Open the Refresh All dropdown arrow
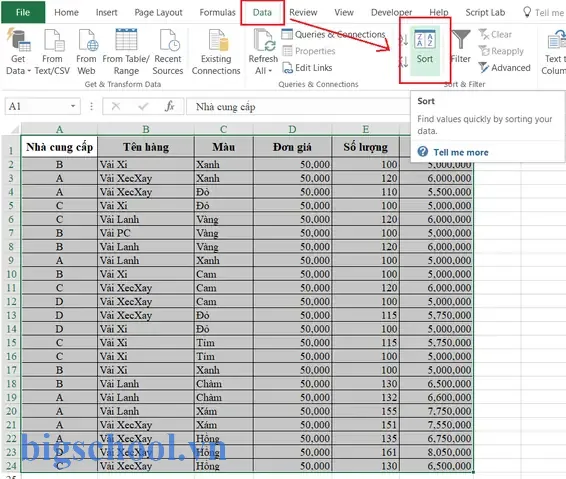Viewport: 566px width, 479px height. 270,71
